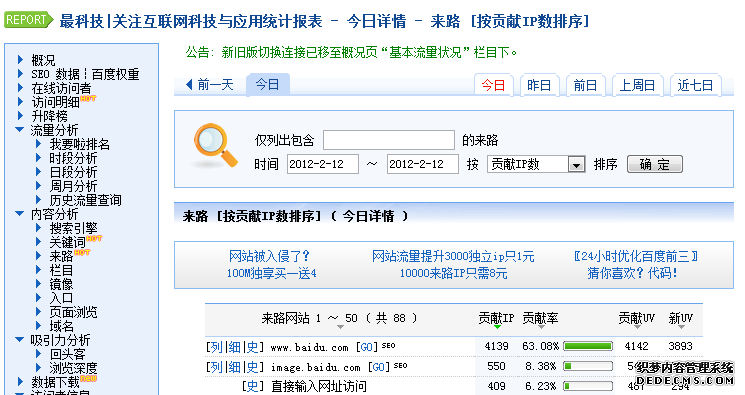This screenshot has height=395, width=745.
Task: Open 日段分析 sidebar entry
Action: pyautogui.click(x=73, y=172)
